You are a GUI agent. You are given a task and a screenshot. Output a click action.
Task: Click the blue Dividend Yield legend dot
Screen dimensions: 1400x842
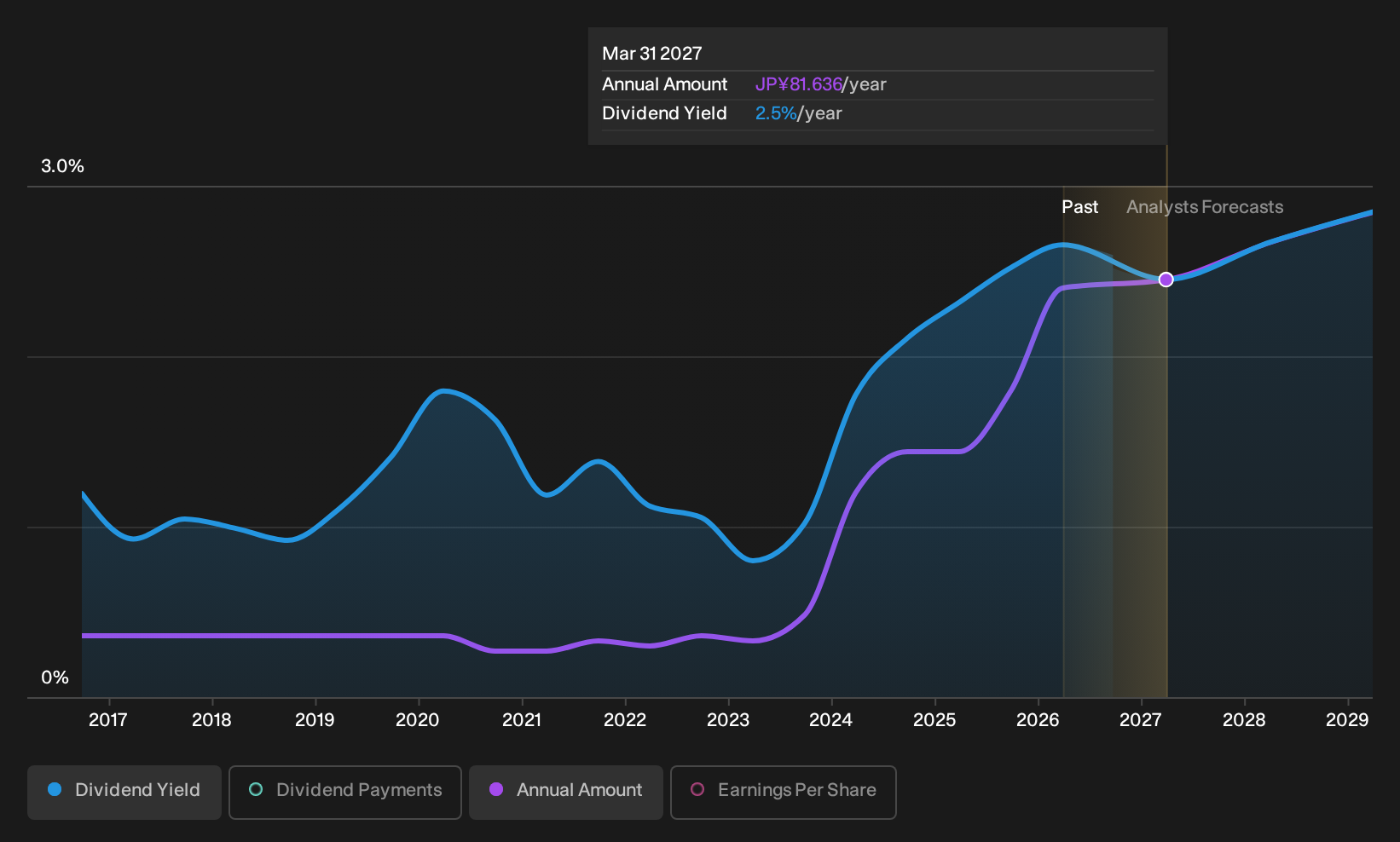[x=55, y=789]
